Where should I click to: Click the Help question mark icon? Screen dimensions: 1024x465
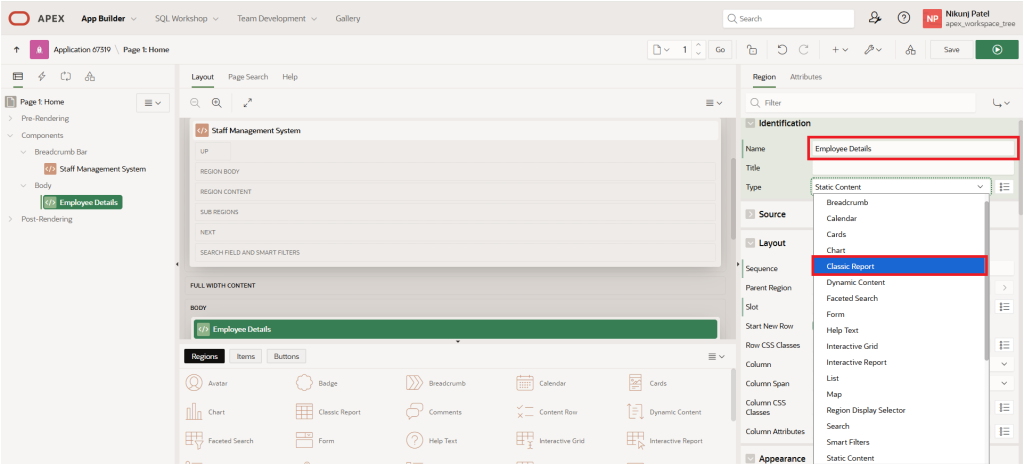pos(903,18)
